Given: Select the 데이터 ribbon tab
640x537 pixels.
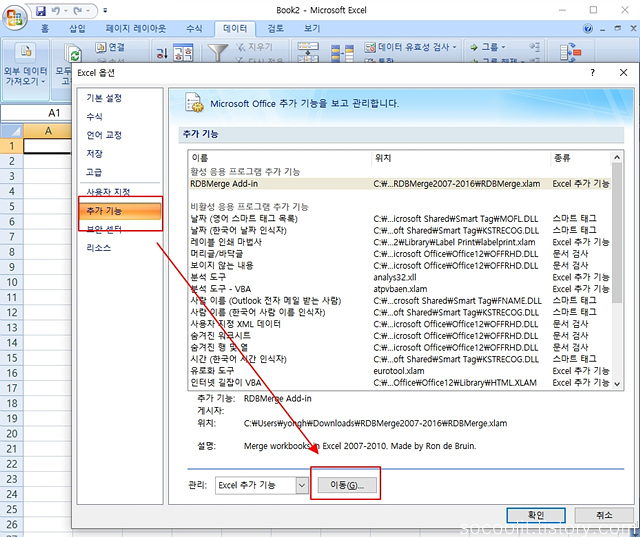Looking at the screenshot, I should click(x=235, y=29).
